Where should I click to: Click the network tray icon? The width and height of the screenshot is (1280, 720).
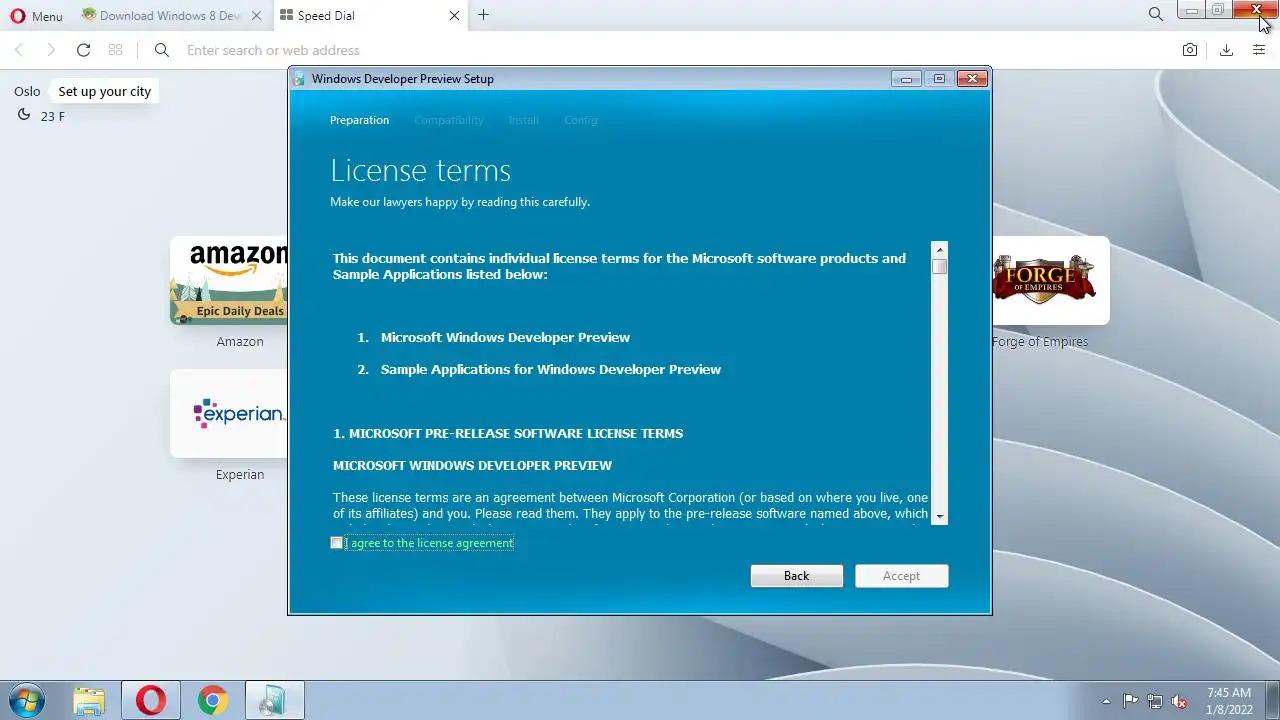tap(1155, 701)
